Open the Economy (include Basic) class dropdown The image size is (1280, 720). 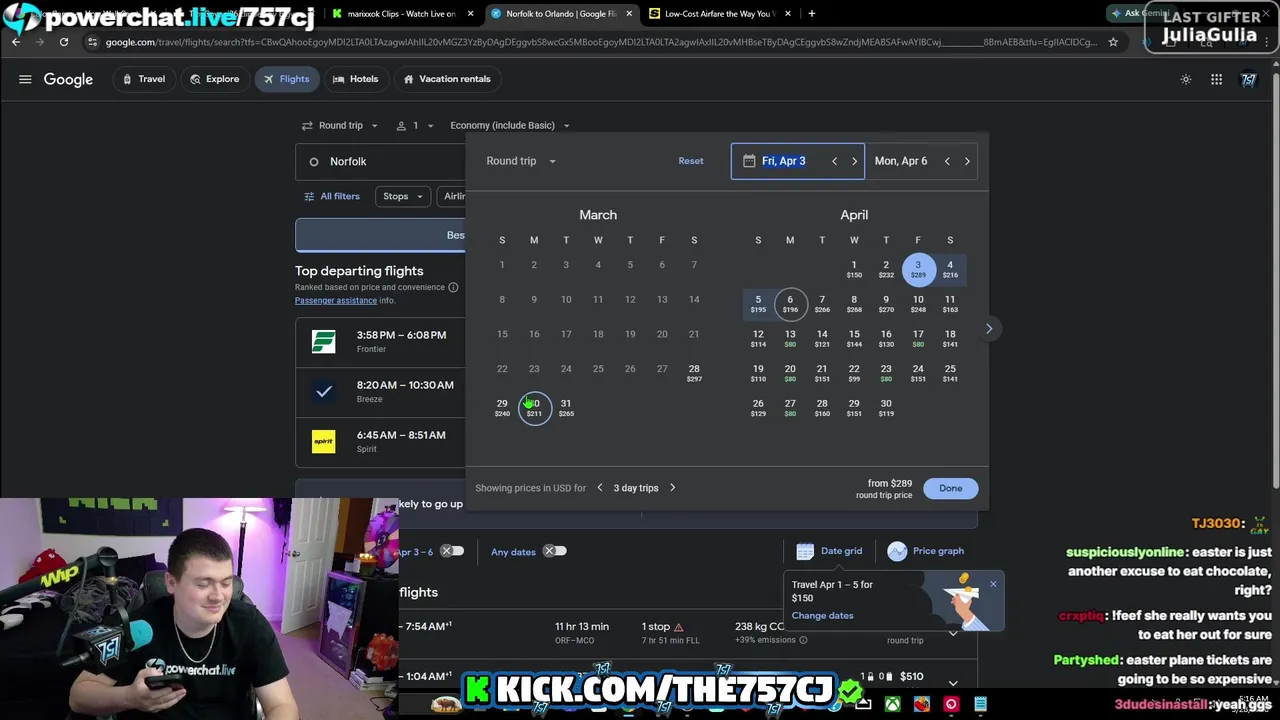point(510,125)
